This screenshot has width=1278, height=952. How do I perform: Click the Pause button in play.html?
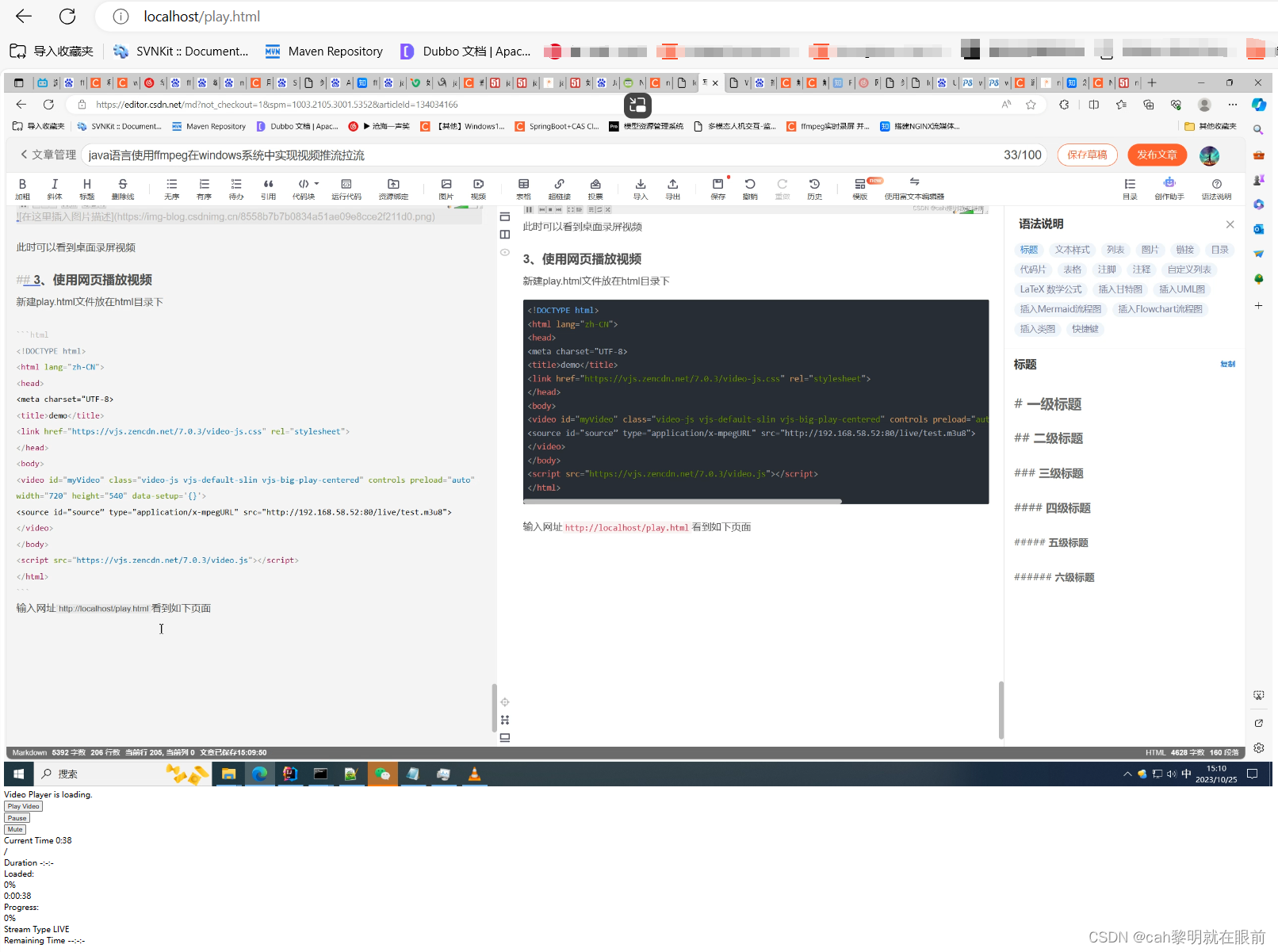(17, 818)
